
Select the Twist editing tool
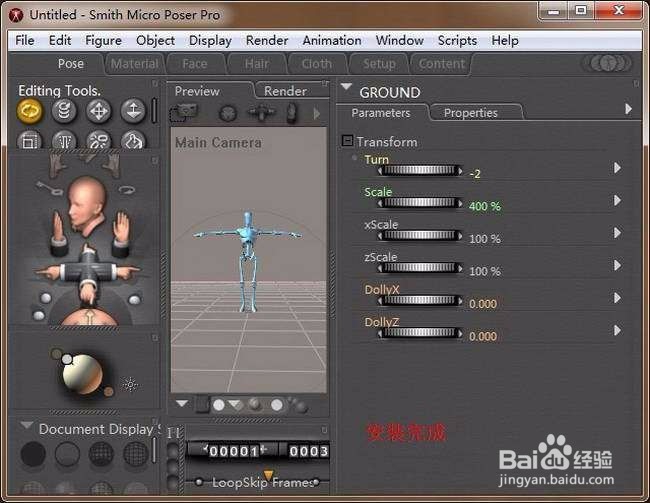[x=64, y=111]
